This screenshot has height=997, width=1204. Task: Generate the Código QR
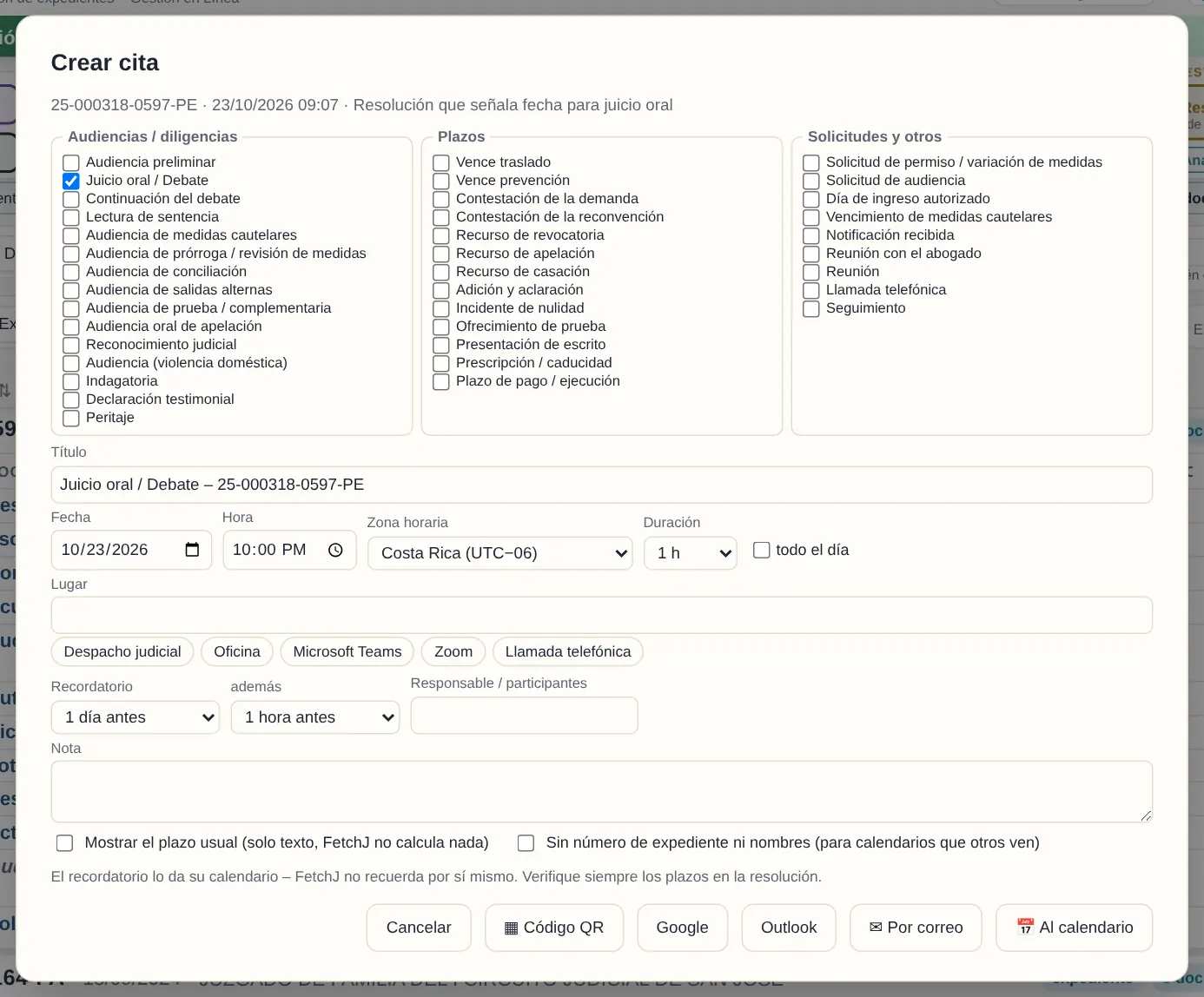[554, 928]
